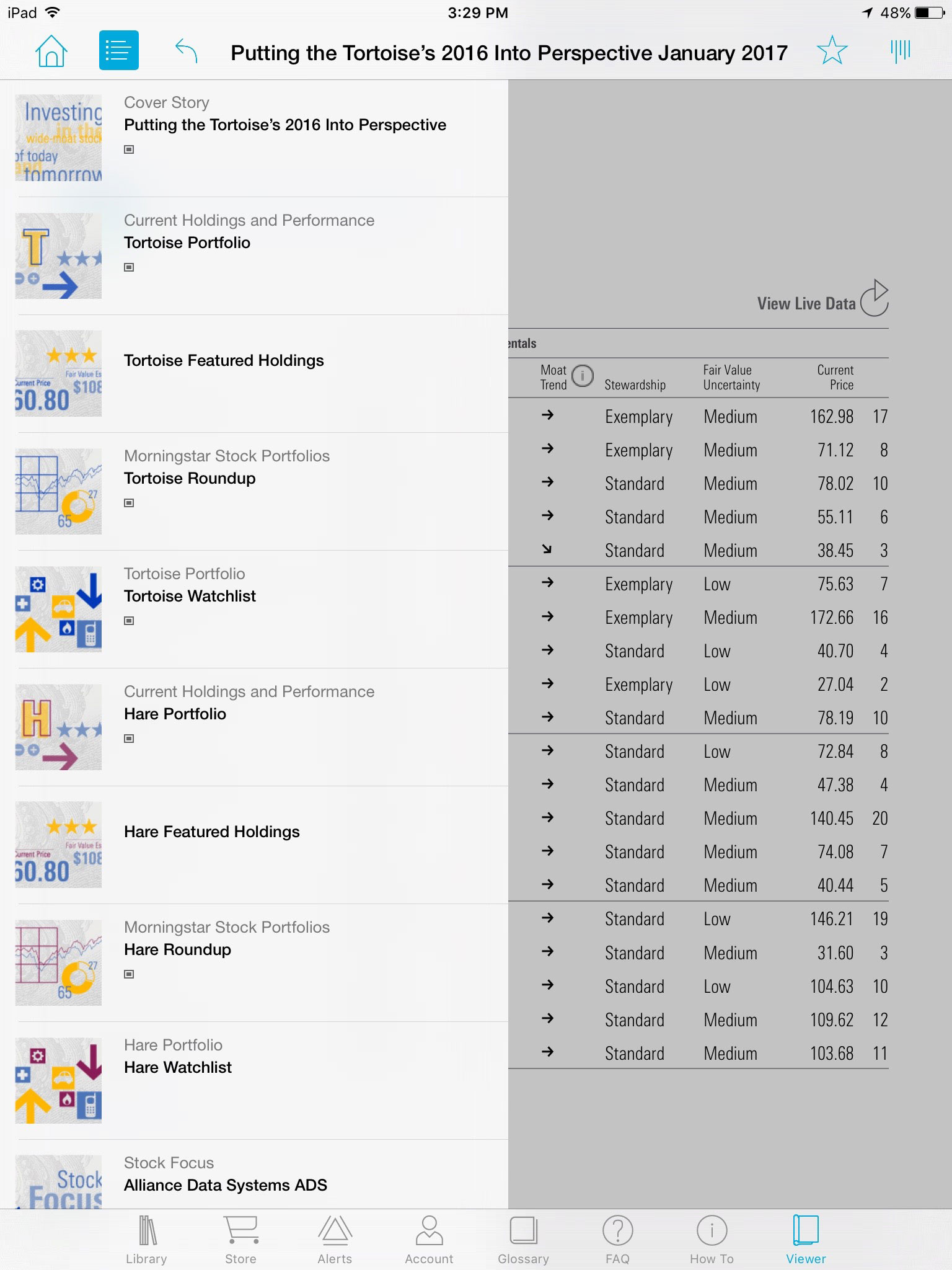
Task: Select 'Alliance Data Systems ADS' entry
Action: point(226,1185)
